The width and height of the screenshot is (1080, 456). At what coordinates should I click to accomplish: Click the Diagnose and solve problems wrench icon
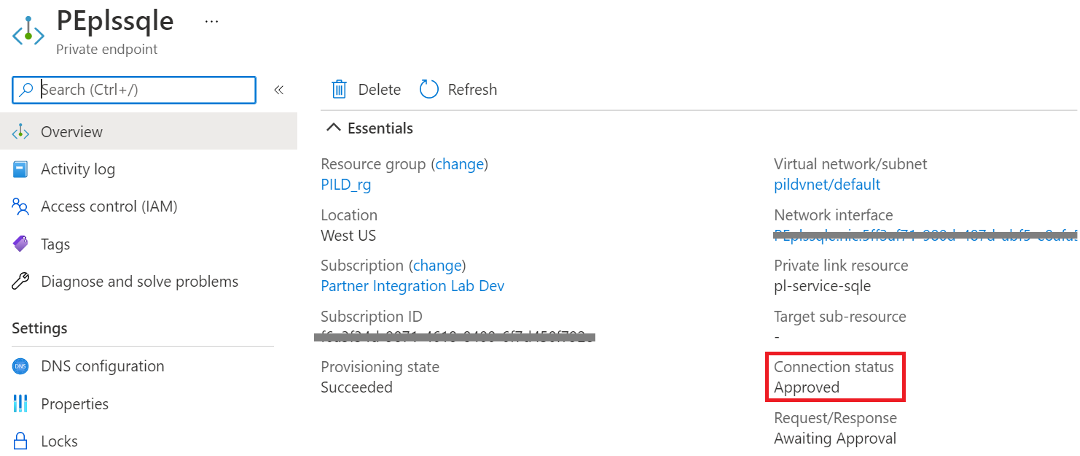[x=20, y=282]
